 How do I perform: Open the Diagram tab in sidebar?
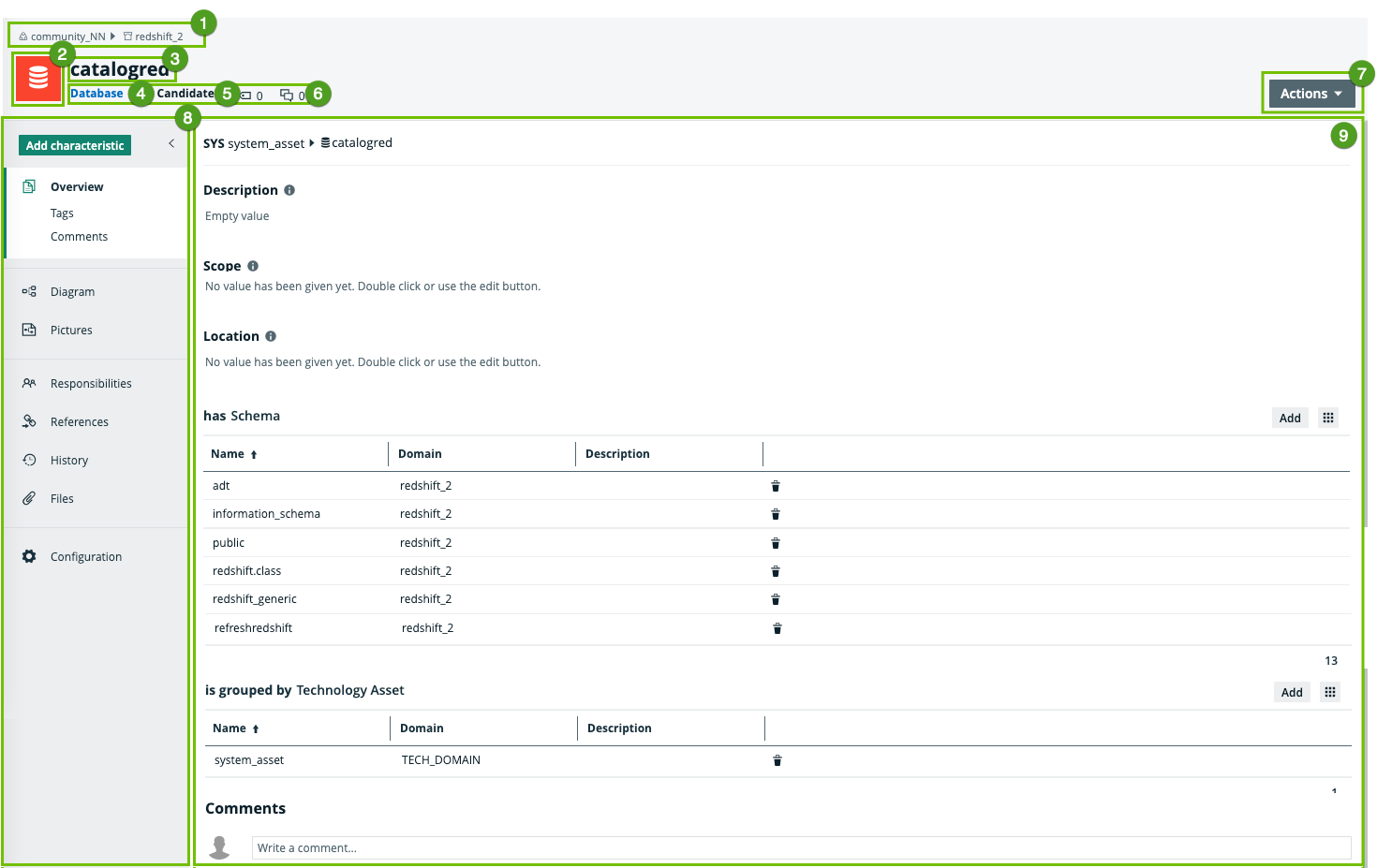[72, 292]
